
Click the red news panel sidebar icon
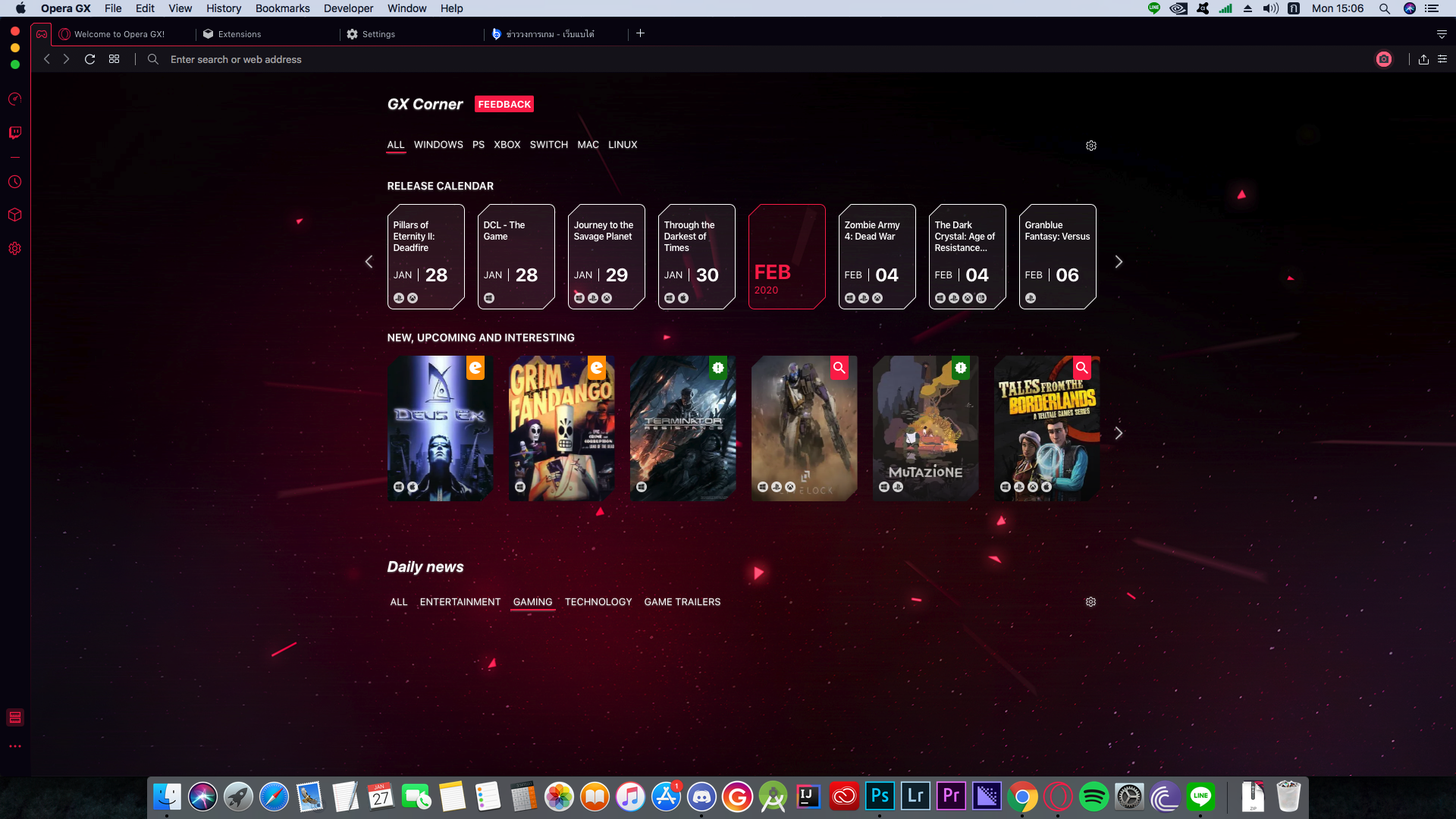(14, 717)
